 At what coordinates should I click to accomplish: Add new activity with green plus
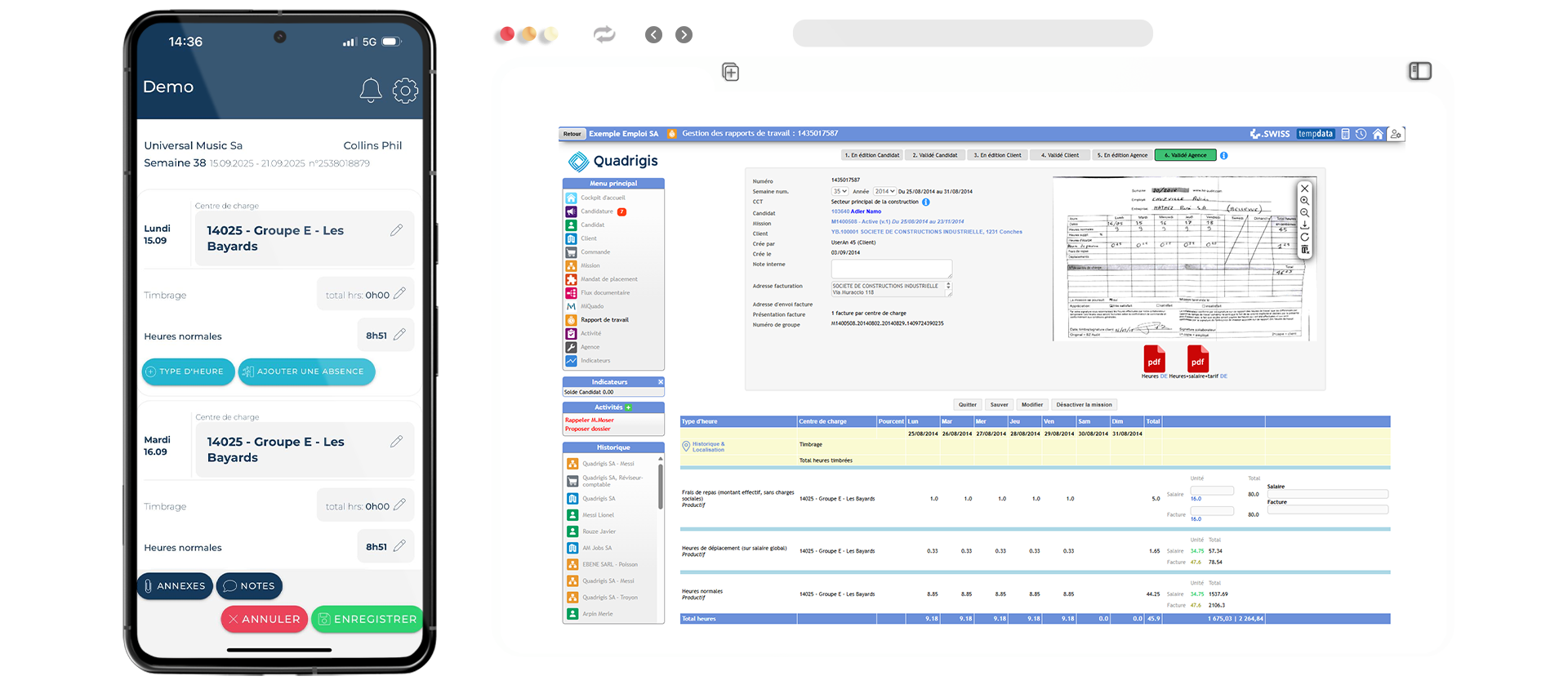[x=628, y=407]
